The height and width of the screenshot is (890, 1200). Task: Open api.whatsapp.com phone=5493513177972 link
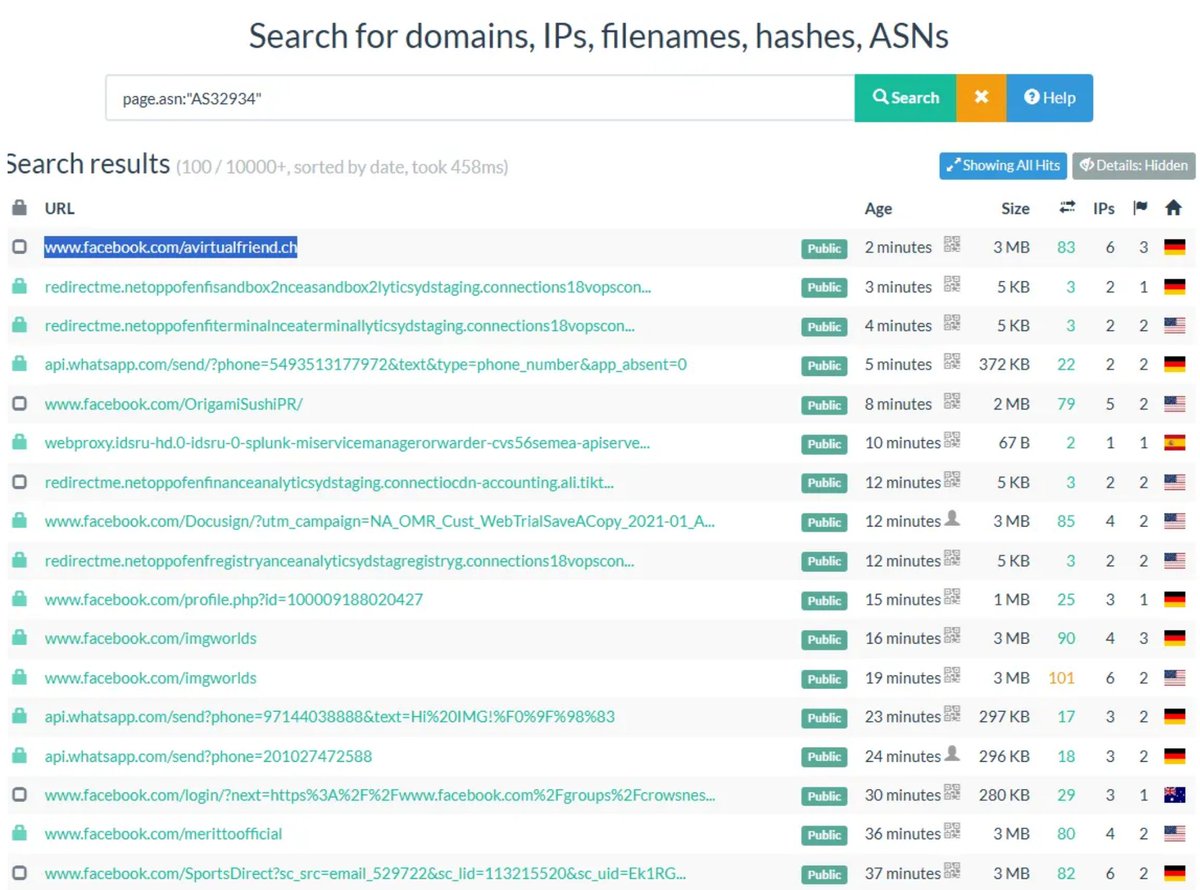366,365
